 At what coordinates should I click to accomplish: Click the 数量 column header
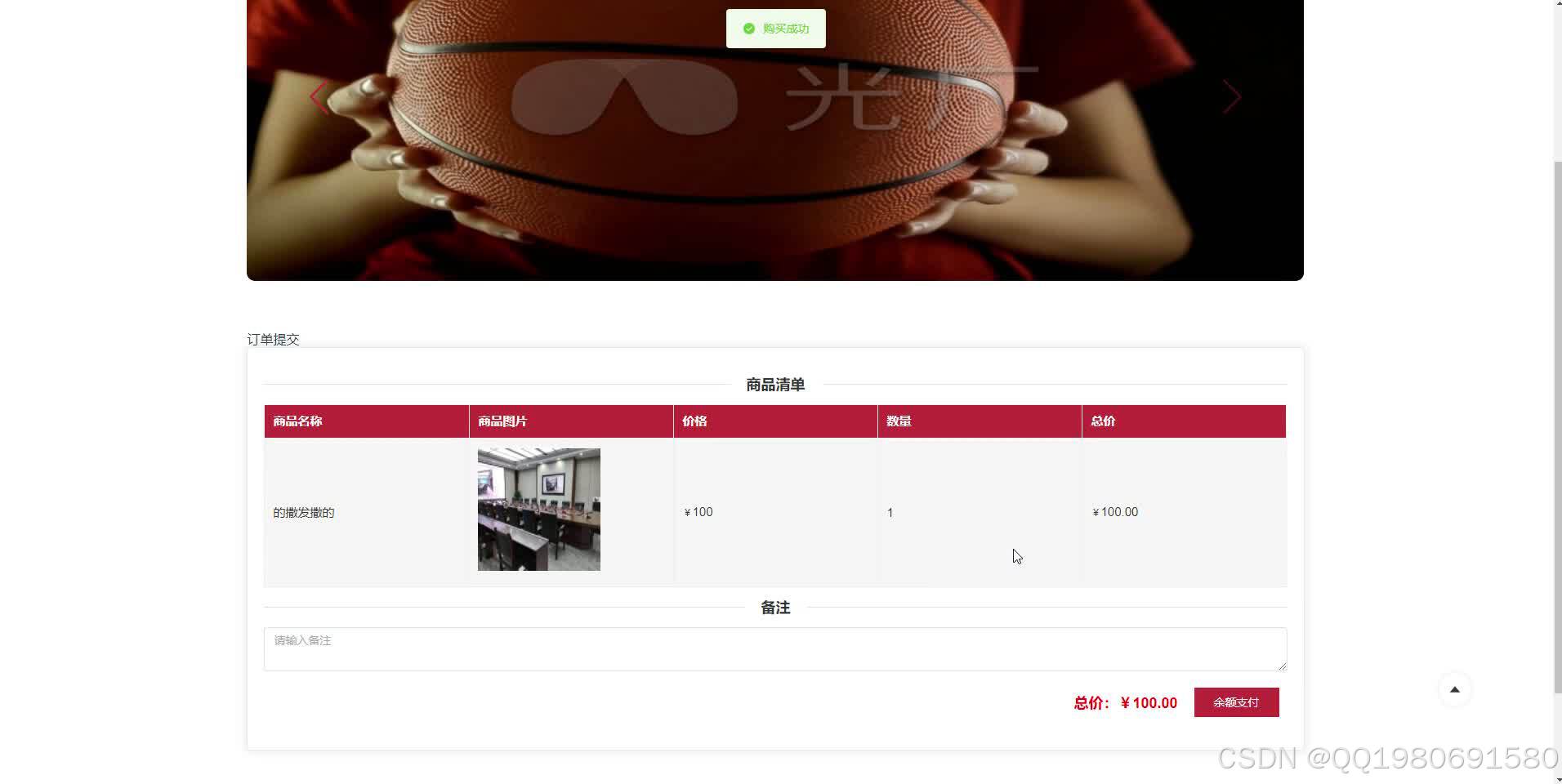coord(980,421)
